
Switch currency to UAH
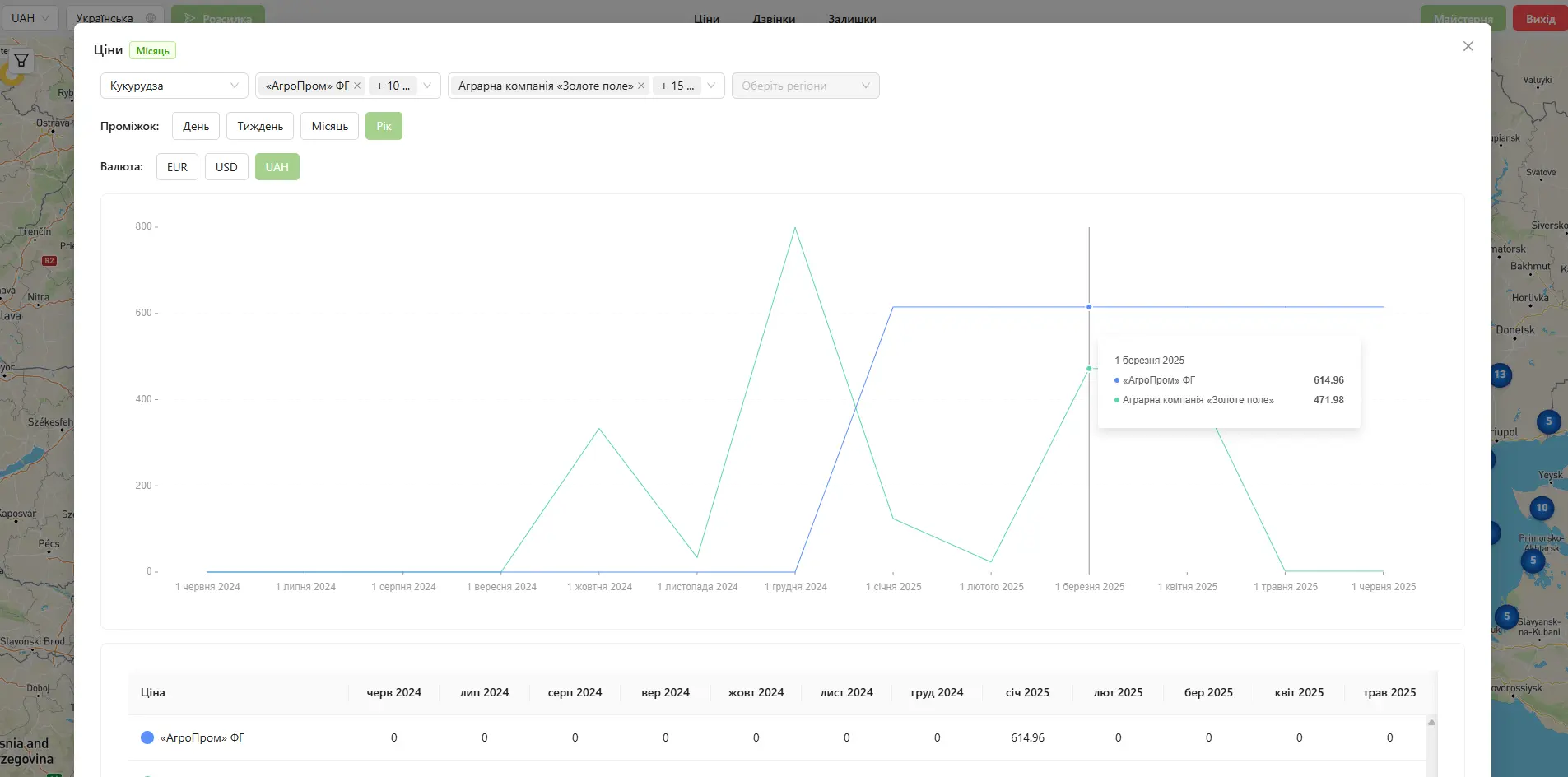point(277,167)
